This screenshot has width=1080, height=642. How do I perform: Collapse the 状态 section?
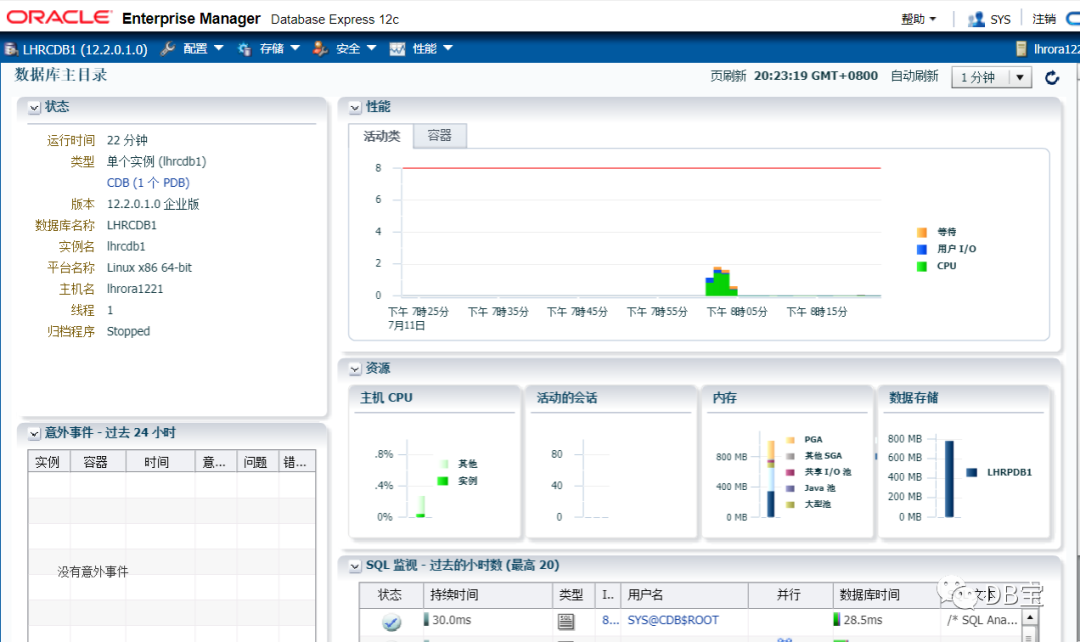34,107
